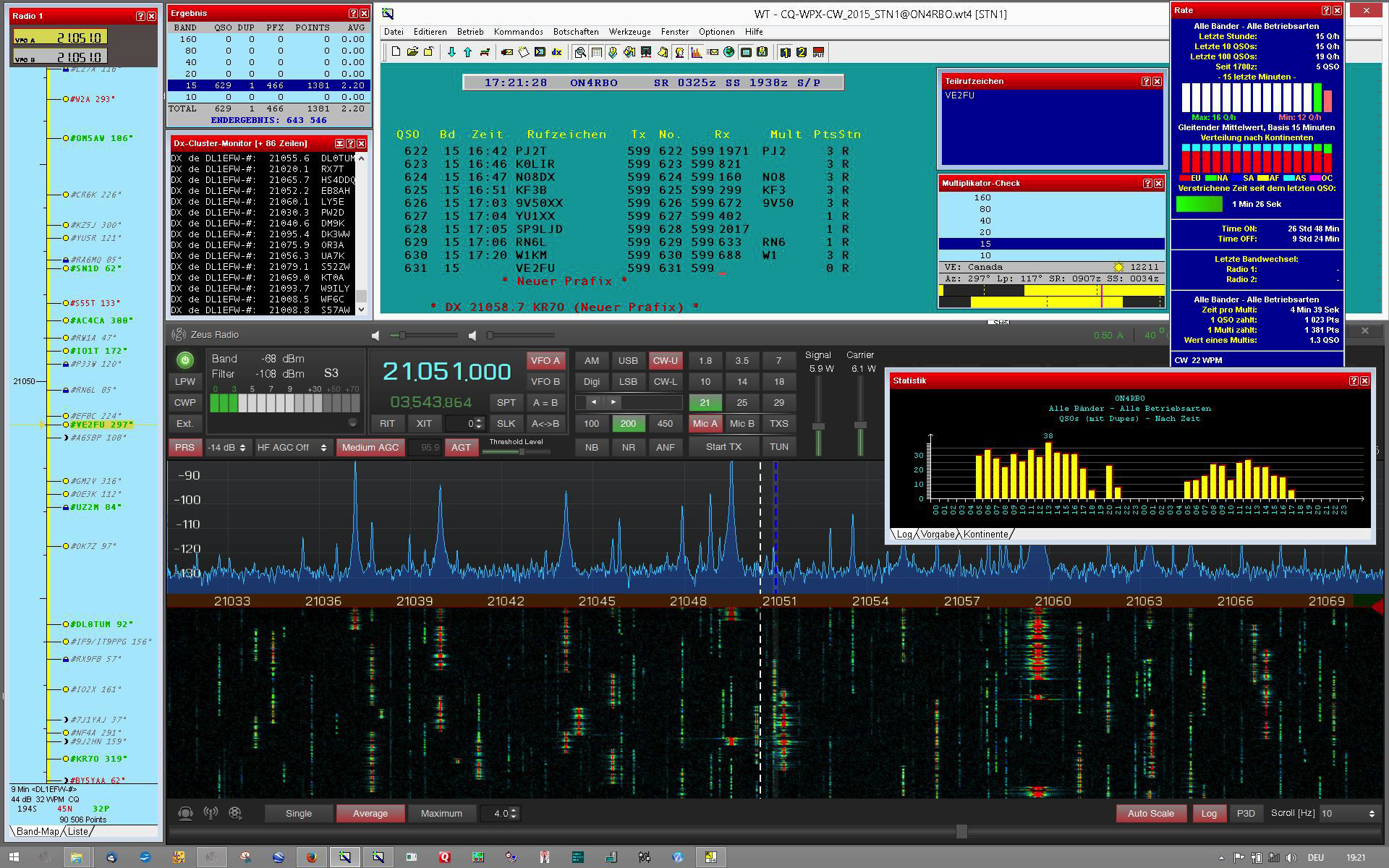Mute the first Zeus Radio speaker icon
1389x868 pixels.
coord(375,336)
